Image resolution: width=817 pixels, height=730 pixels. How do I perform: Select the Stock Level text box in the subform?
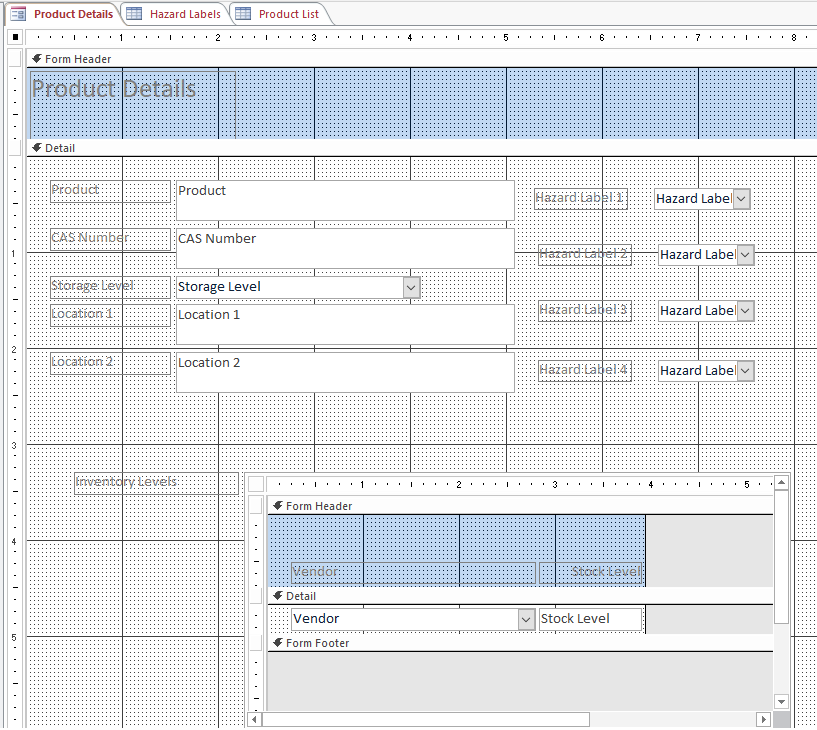[590, 618]
